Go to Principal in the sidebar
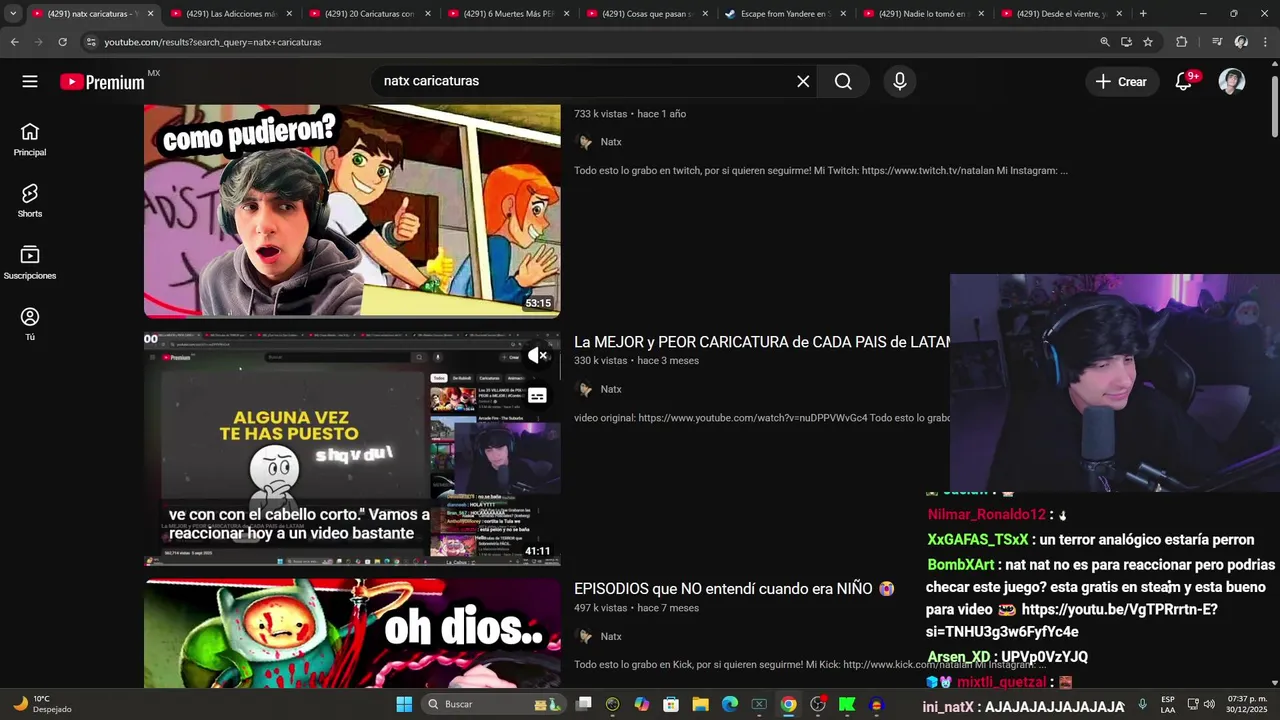Image resolution: width=1280 pixels, height=720 pixels. (30, 140)
